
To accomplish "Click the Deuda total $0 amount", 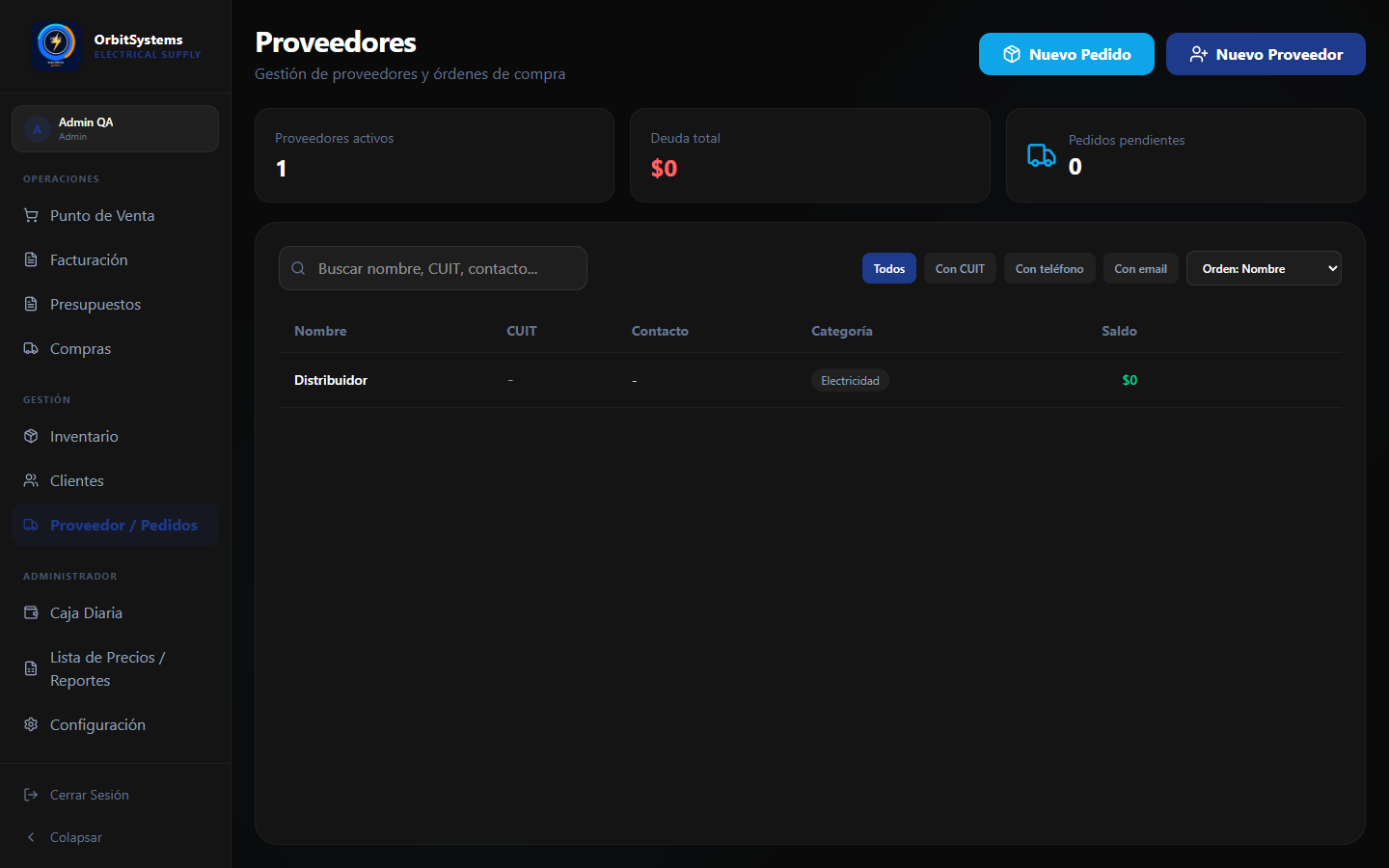I will point(664,168).
